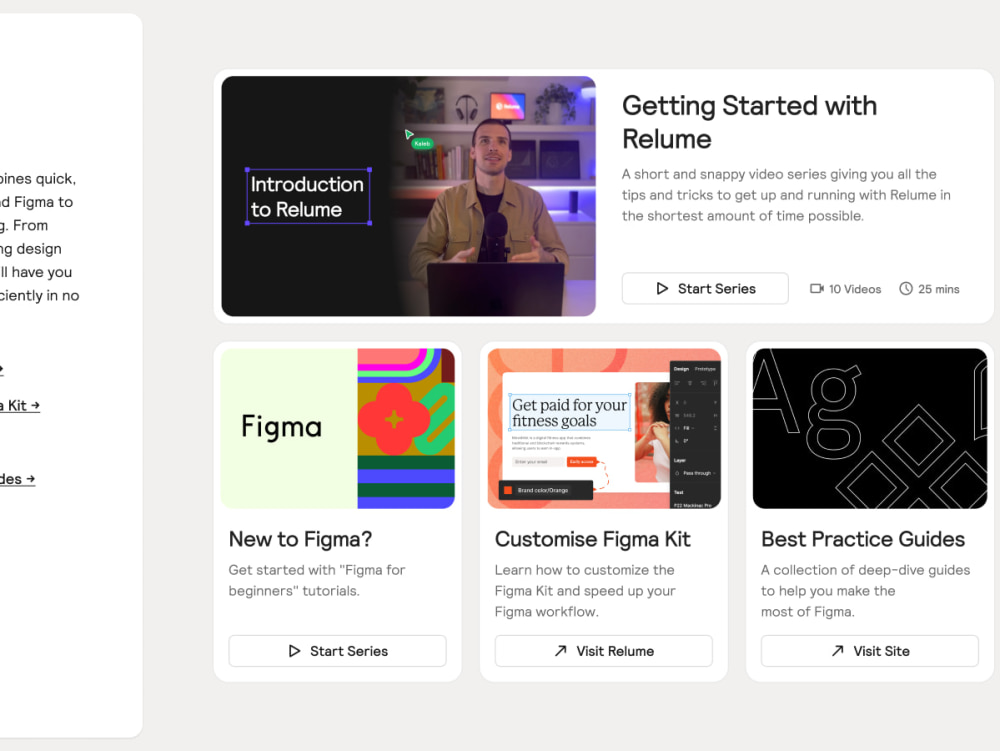Open the Introduction to Relume video thumbnail
The image size is (1000, 751).
coord(408,196)
